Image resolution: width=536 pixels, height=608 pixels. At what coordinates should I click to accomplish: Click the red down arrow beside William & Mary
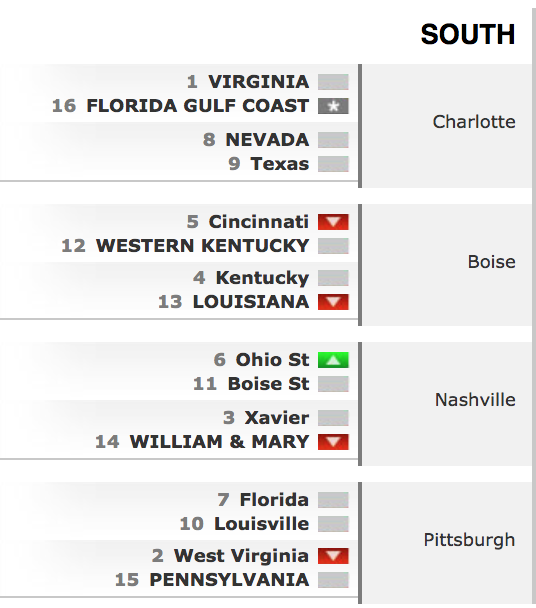coord(333,442)
